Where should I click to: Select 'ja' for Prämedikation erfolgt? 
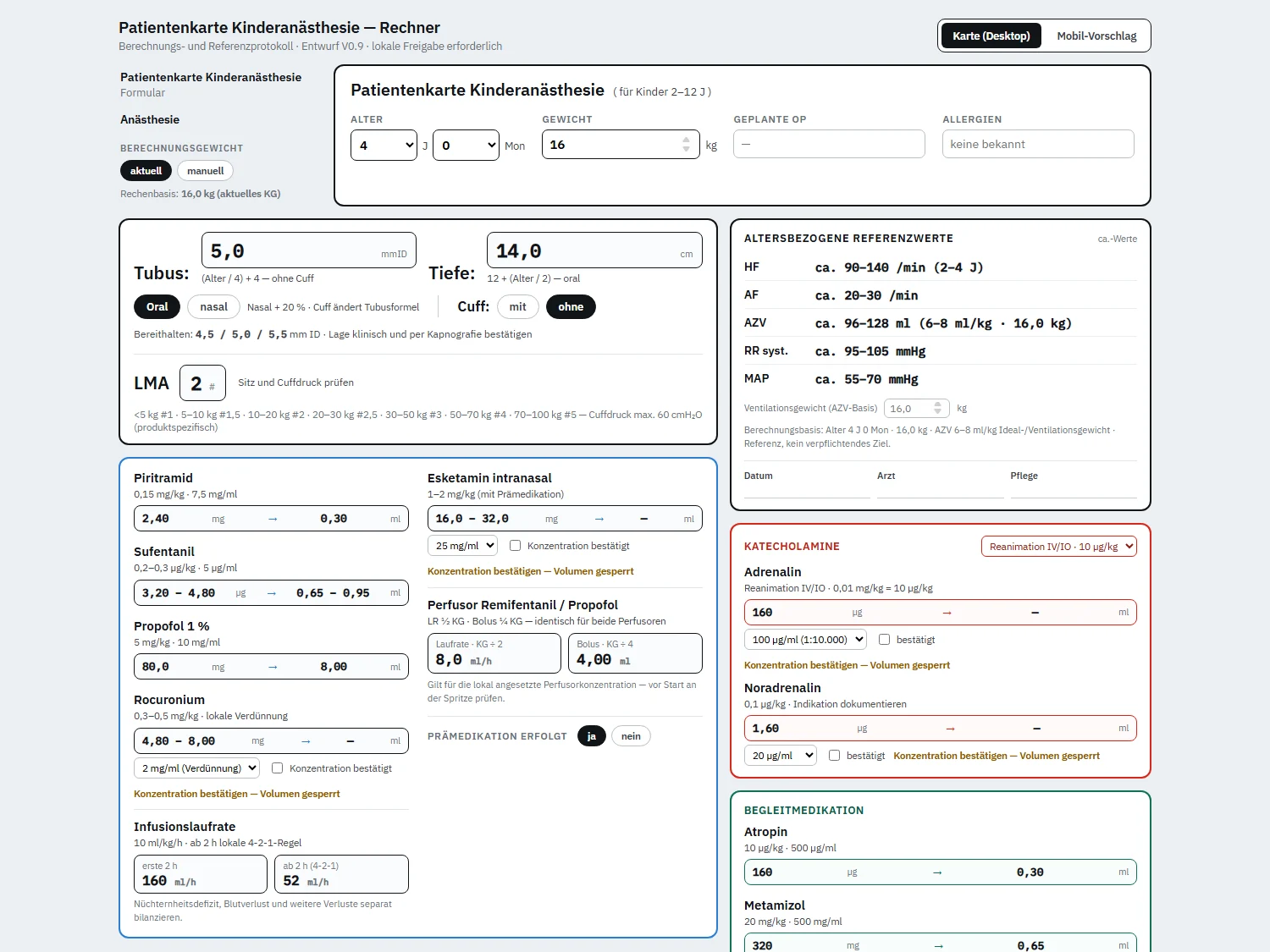tap(592, 736)
